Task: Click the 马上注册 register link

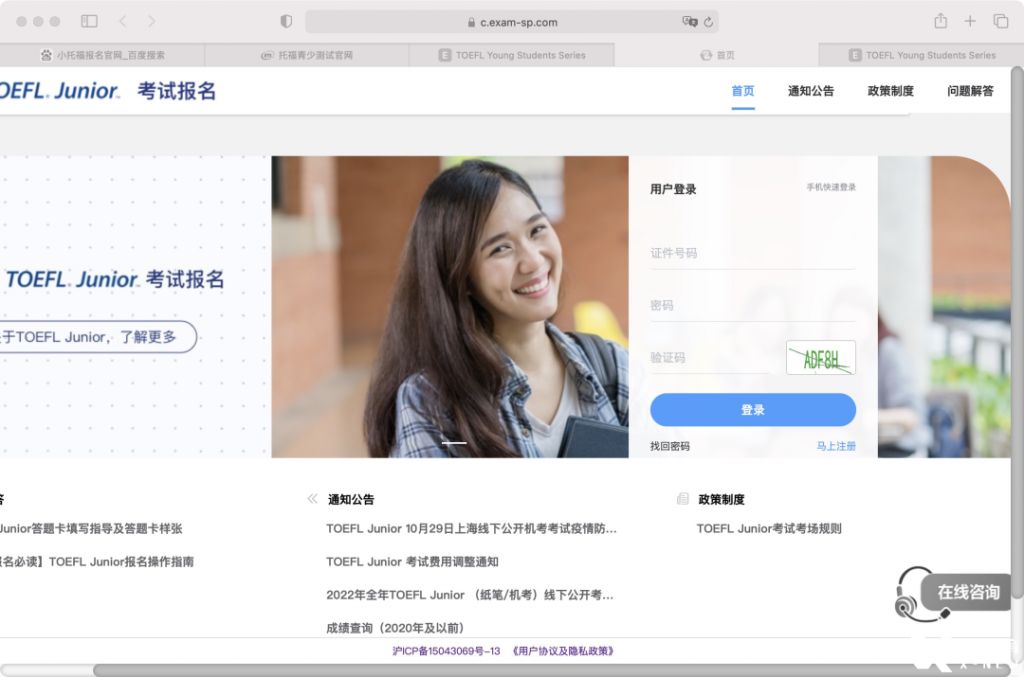Action: point(835,446)
